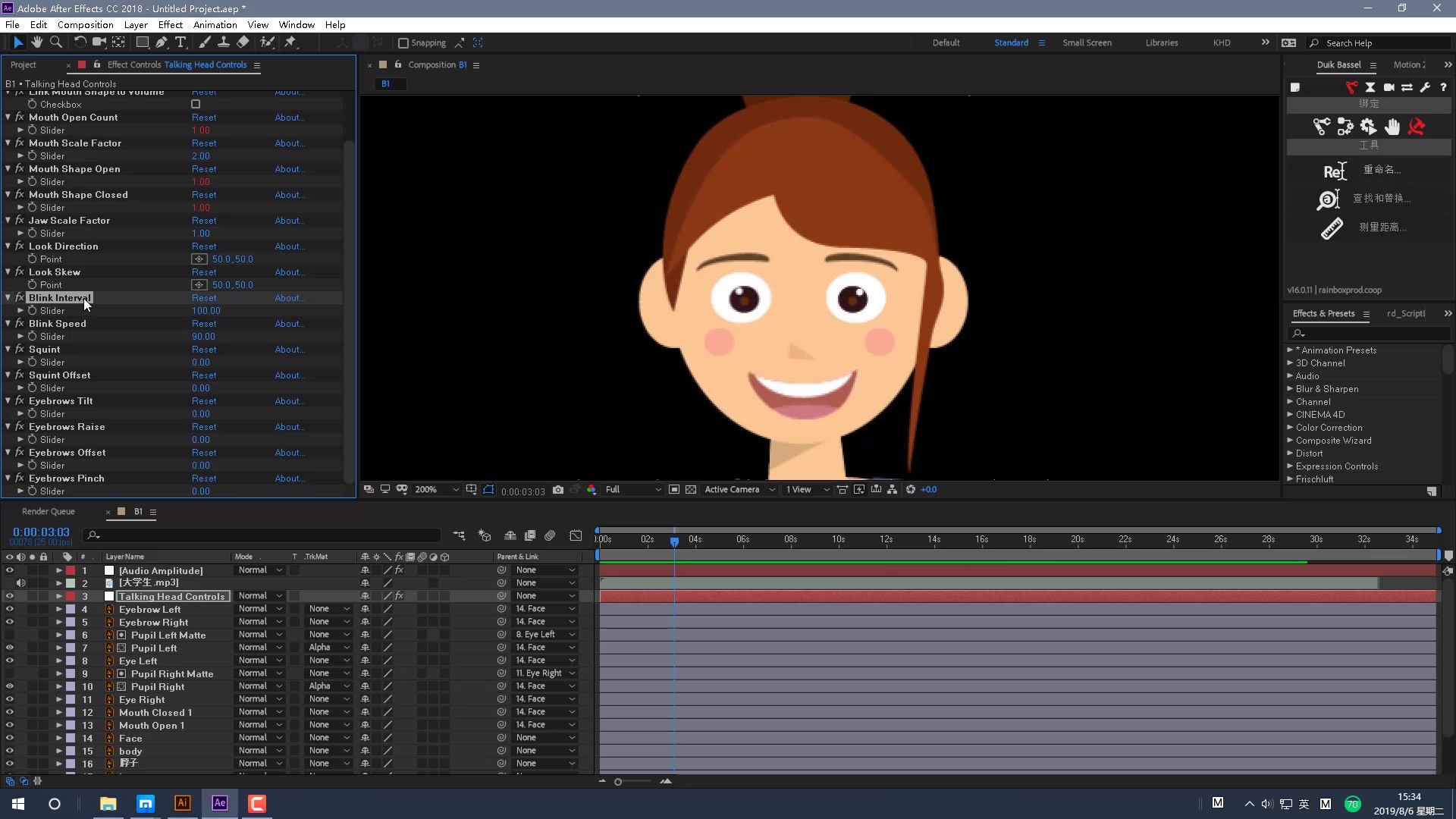
Task: Click the snapshot camera icon in viewer
Action: click(x=558, y=490)
